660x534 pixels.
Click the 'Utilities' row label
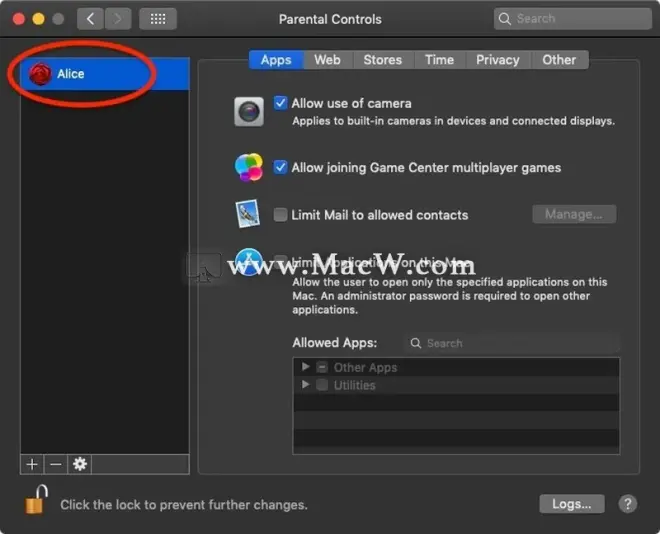354,385
